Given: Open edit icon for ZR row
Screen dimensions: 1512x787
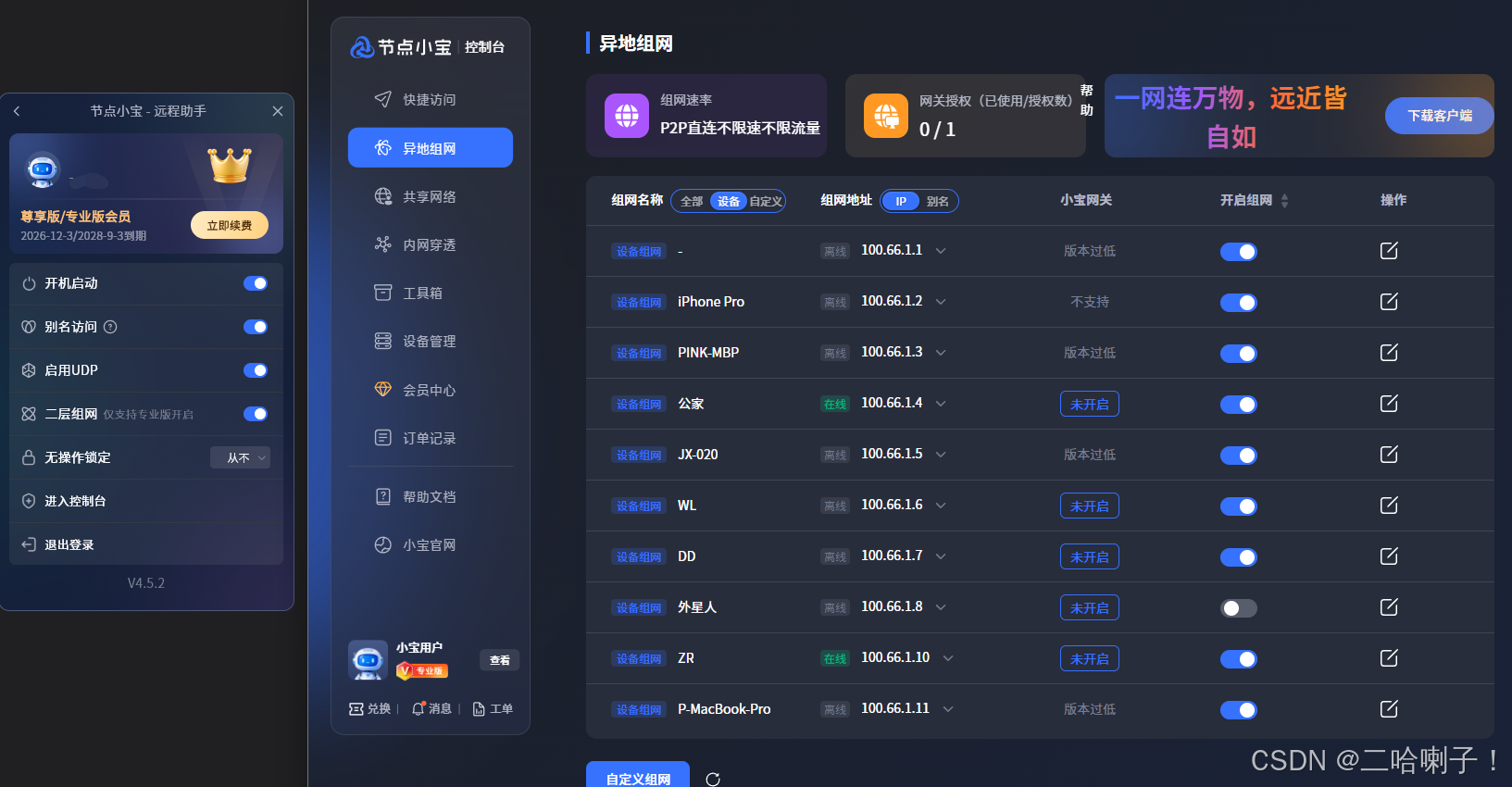Looking at the screenshot, I should 1389,658.
